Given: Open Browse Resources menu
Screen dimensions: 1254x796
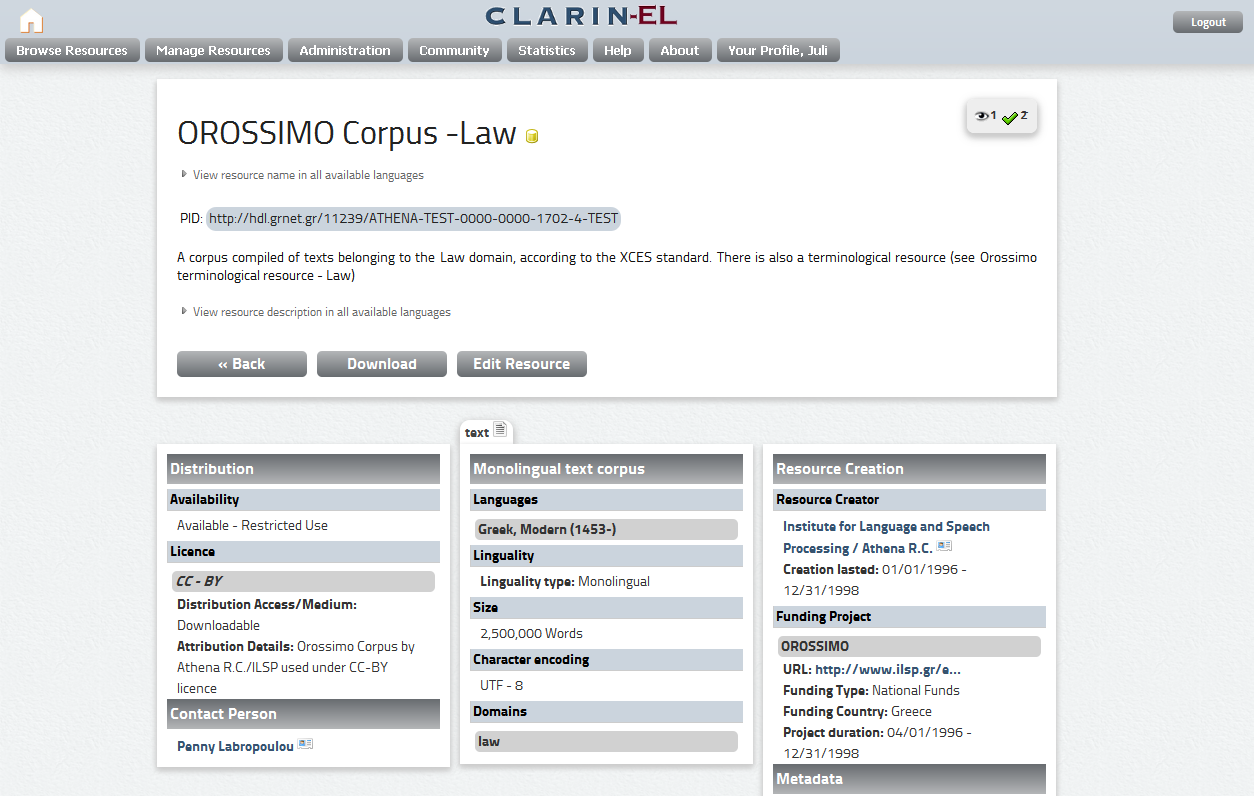Looking at the screenshot, I should (72, 50).
